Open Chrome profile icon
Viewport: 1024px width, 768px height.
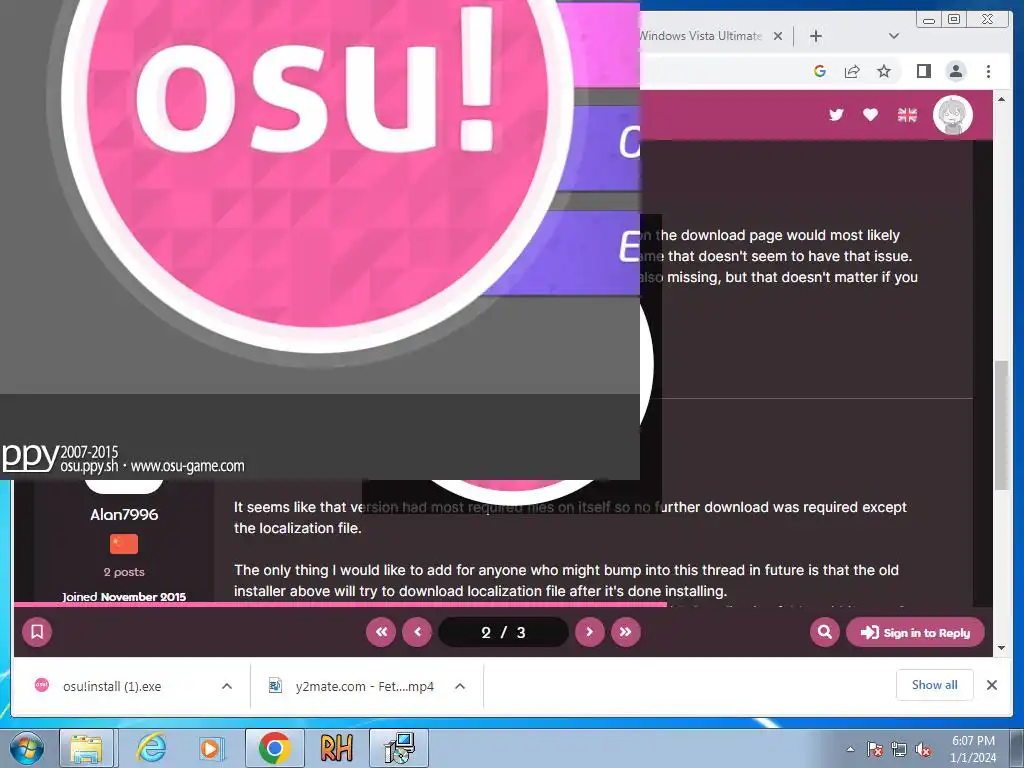[x=955, y=71]
